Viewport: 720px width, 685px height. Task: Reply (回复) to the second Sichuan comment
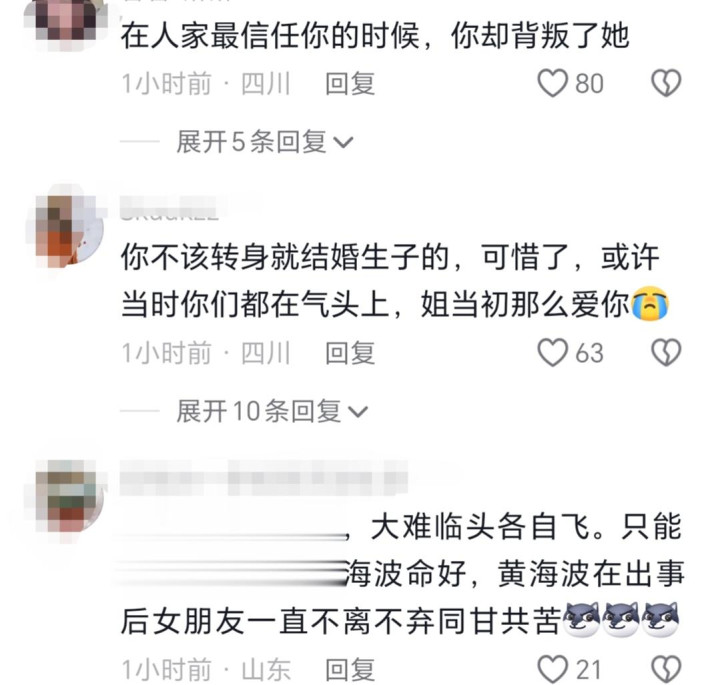tap(350, 354)
